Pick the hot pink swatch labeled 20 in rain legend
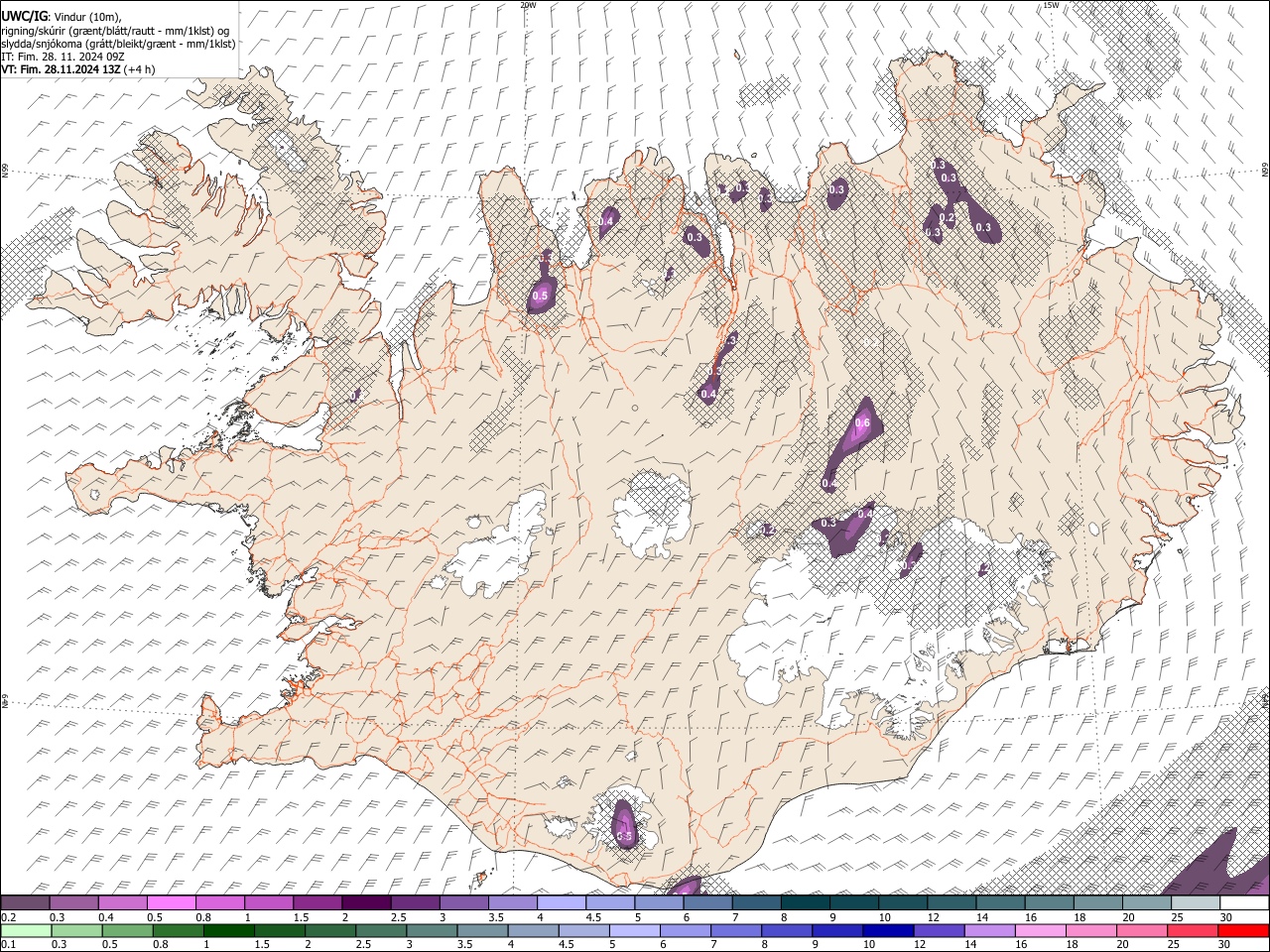Image resolution: width=1270 pixels, height=952 pixels. (x=1142, y=930)
